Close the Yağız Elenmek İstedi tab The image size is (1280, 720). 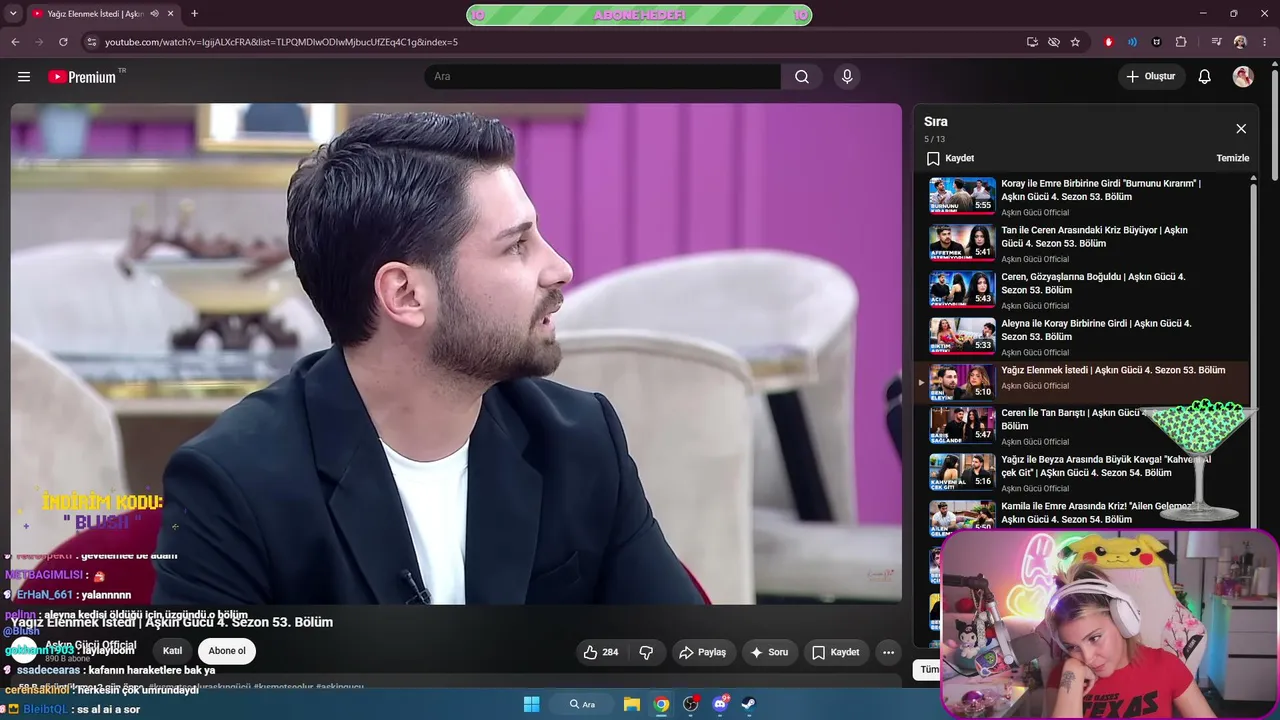point(171,14)
